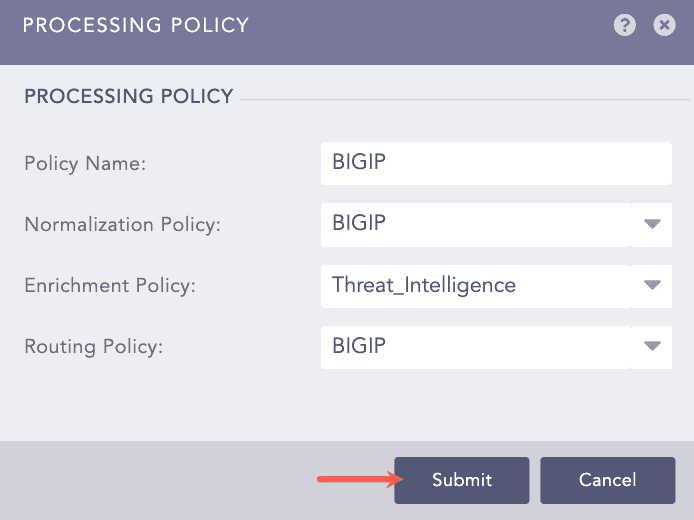Image resolution: width=694 pixels, height=520 pixels.
Task: Click the "Routing Policy:" label
Action: click(93, 347)
